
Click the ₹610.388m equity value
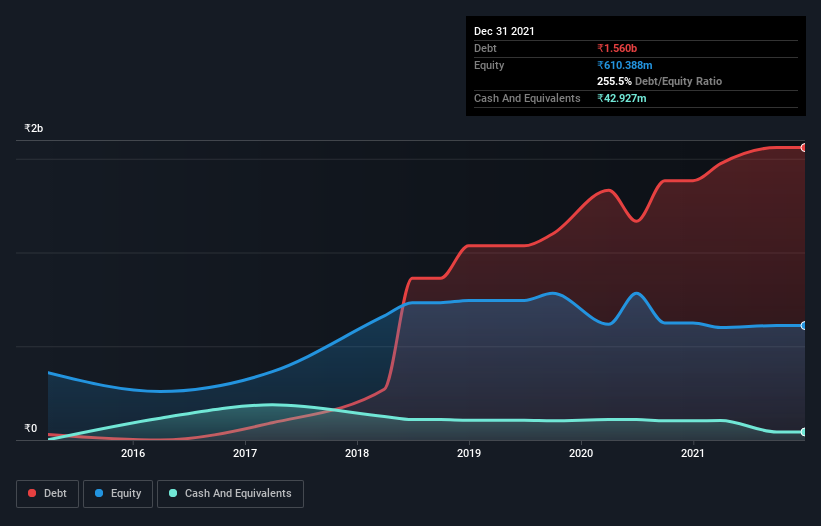pos(625,65)
